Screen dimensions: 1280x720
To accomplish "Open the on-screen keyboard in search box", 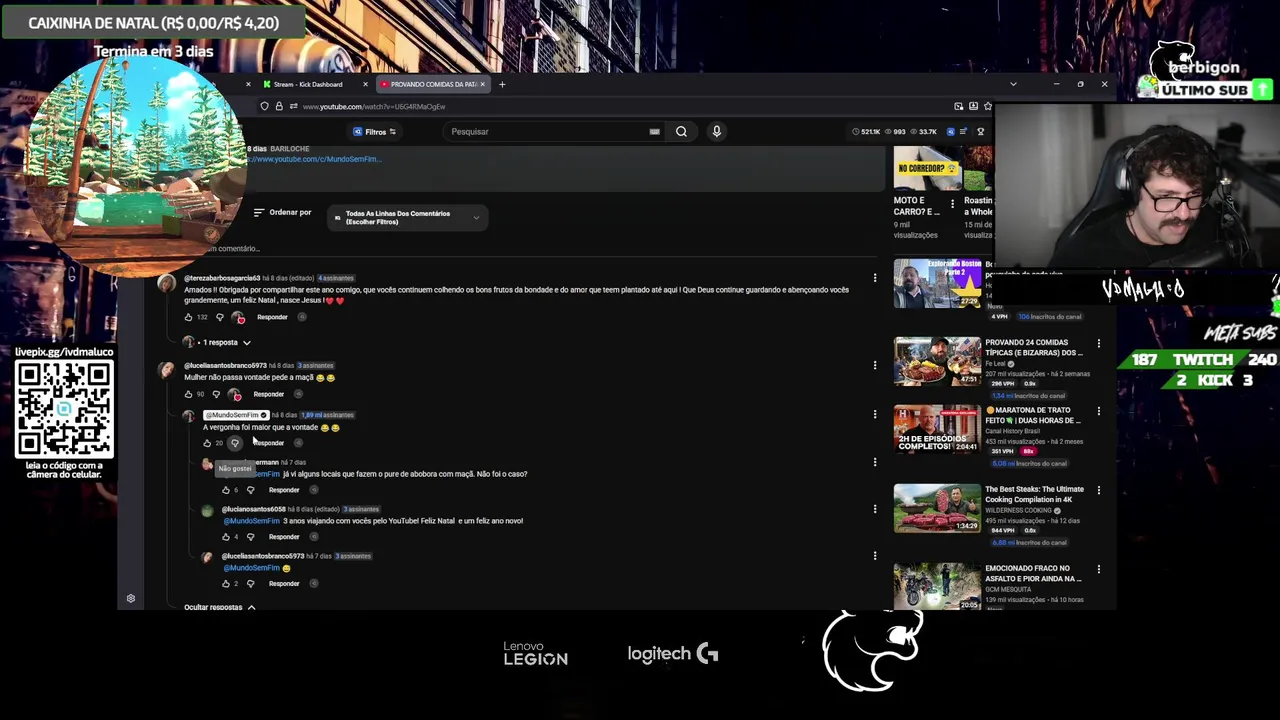I will coord(654,131).
